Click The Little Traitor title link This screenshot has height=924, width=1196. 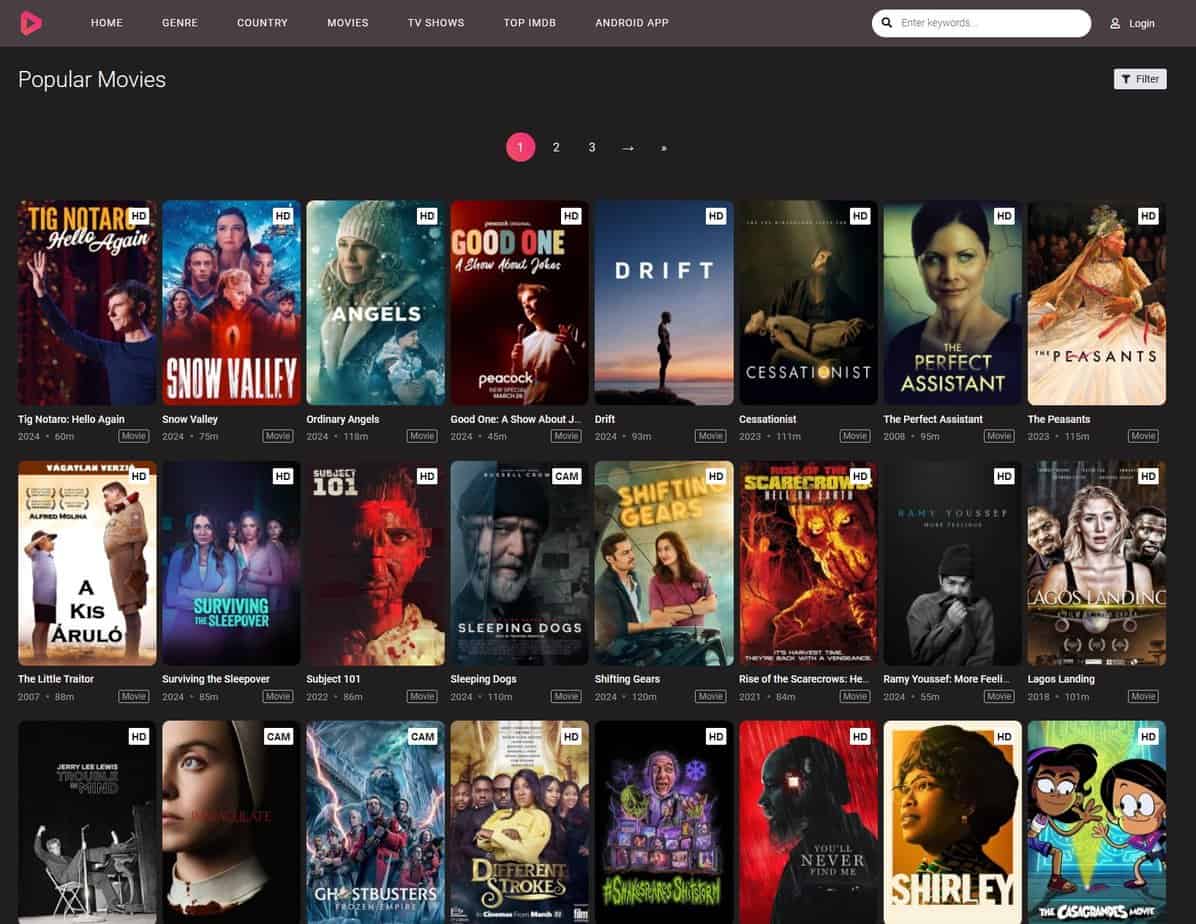click(56, 679)
